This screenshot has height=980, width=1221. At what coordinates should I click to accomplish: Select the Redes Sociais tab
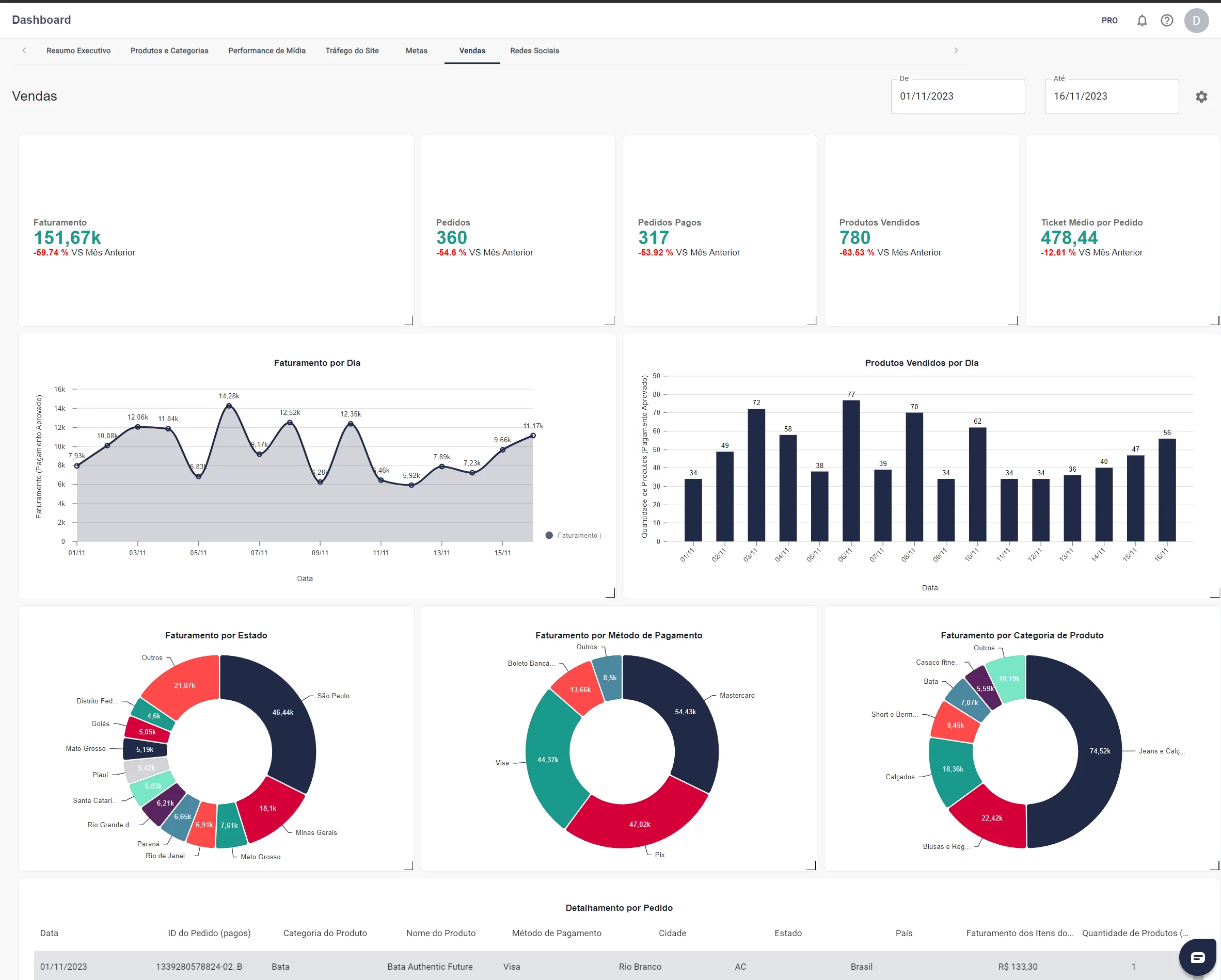[534, 51]
